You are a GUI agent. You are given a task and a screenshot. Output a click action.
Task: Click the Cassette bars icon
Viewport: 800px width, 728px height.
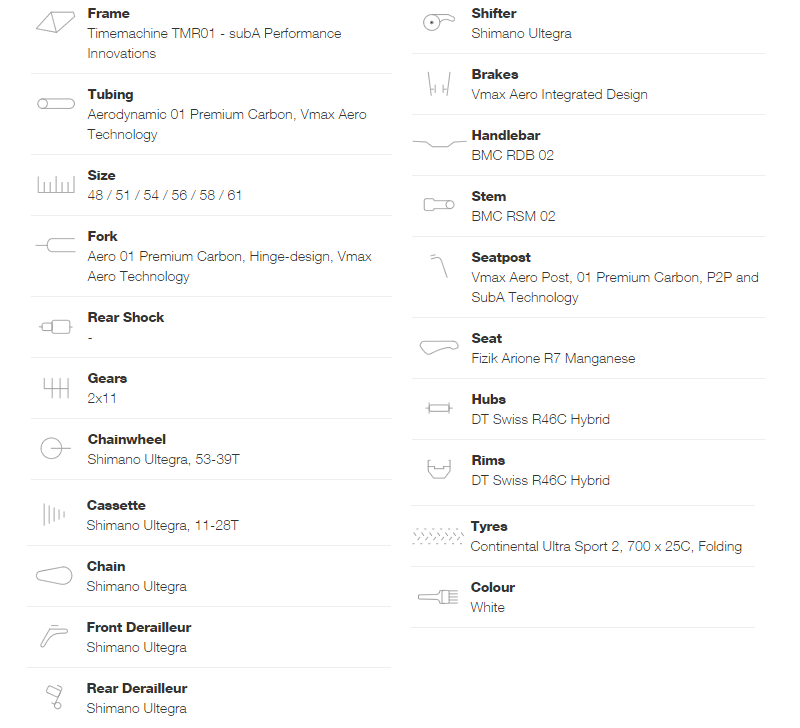tap(54, 514)
